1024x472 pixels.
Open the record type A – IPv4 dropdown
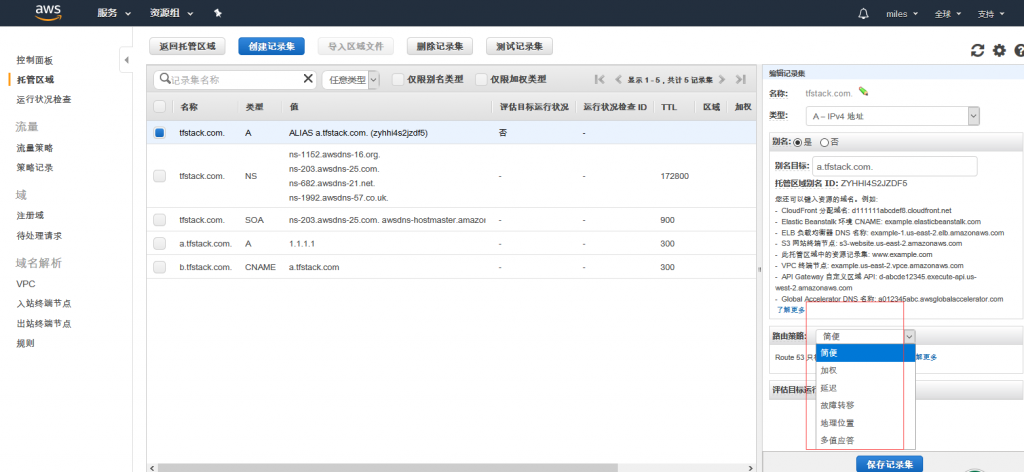point(893,116)
